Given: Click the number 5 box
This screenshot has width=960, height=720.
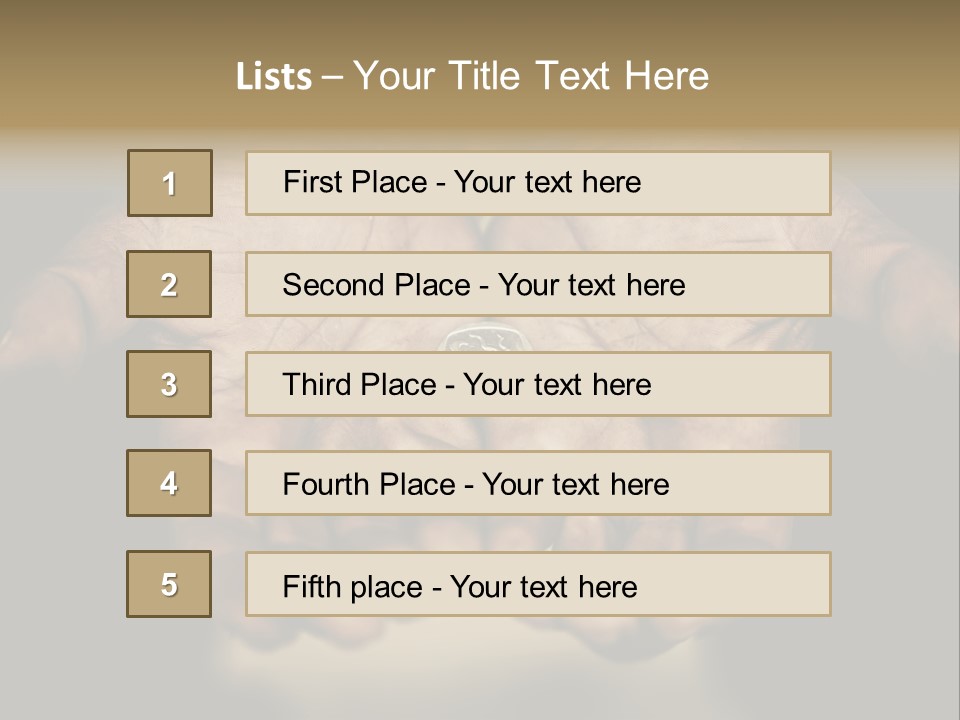Looking at the screenshot, I should click(169, 584).
